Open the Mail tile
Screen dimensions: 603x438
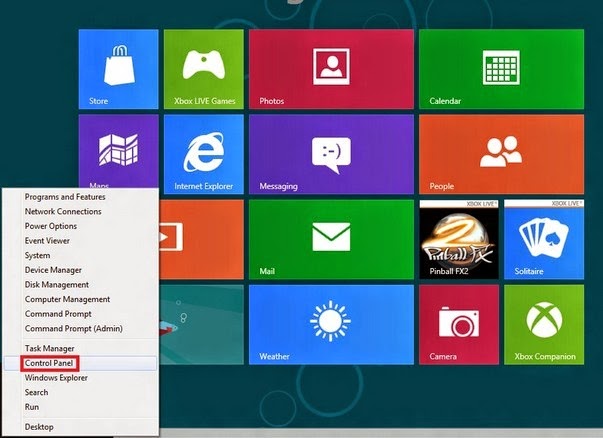coord(331,240)
